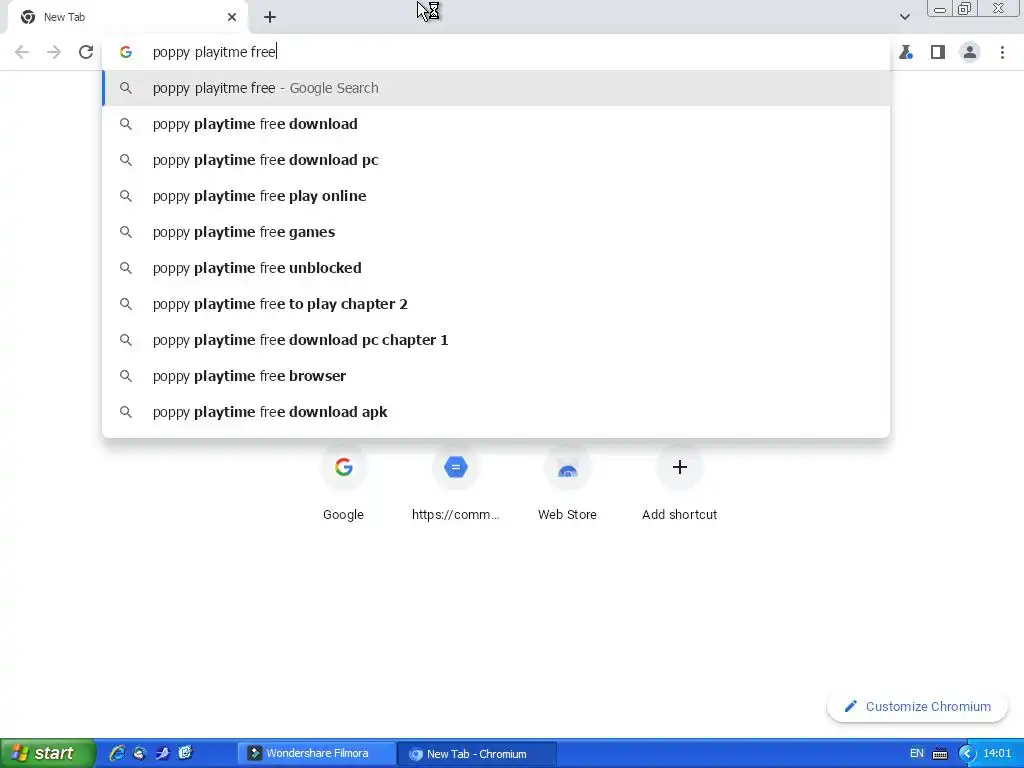Screen dimensions: 1024x768
Task: Reload the current page
Action: pyautogui.click(x=86, y=52)
